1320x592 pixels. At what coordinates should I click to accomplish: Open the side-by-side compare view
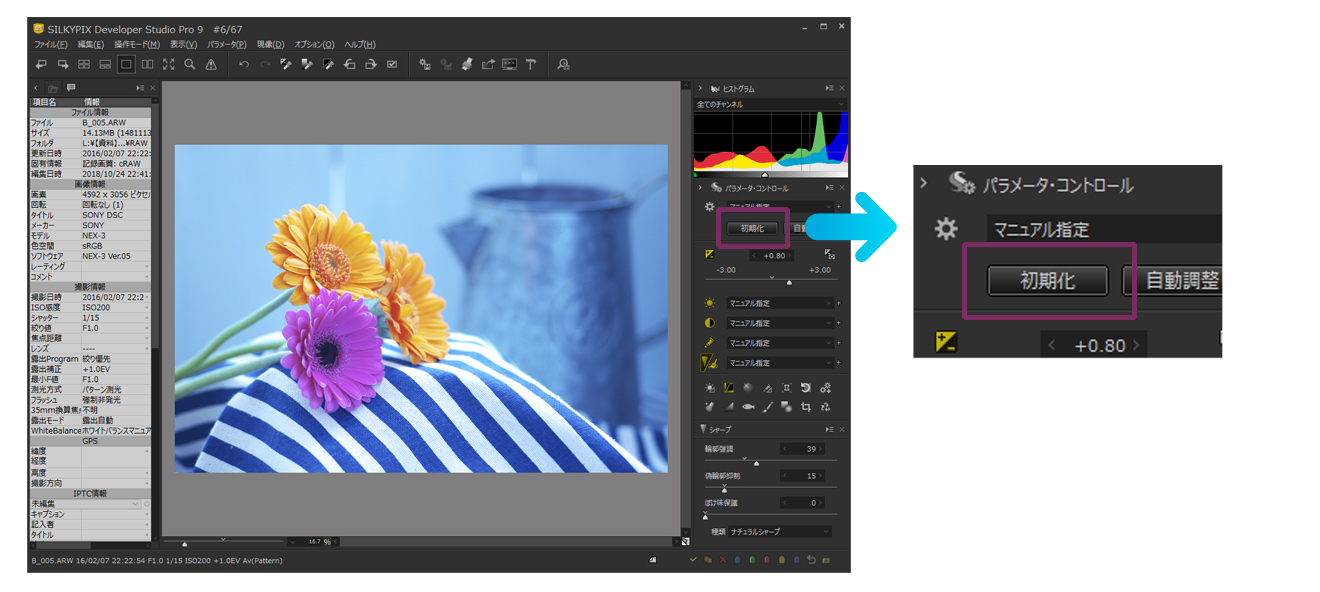click(x=147, y=64)
